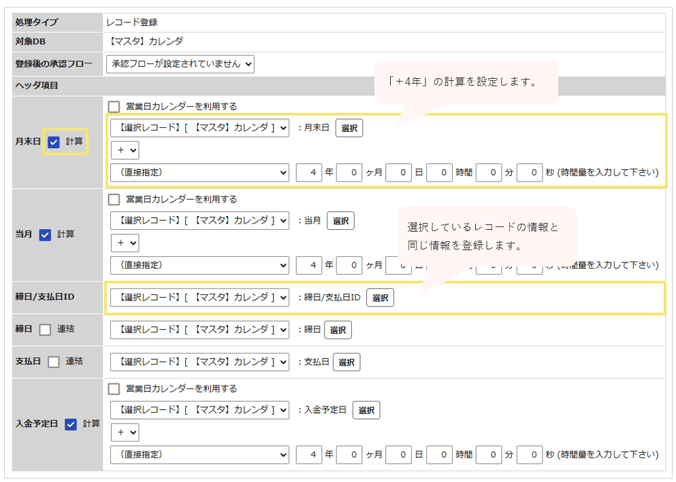Screen dimensions: 676x482
Task: Click the 月末日 時間 input field
Action: click(439, 172)
